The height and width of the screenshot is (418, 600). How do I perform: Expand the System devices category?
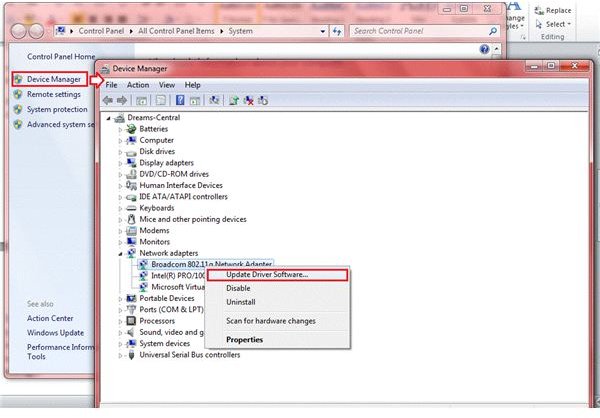point(120,344)
